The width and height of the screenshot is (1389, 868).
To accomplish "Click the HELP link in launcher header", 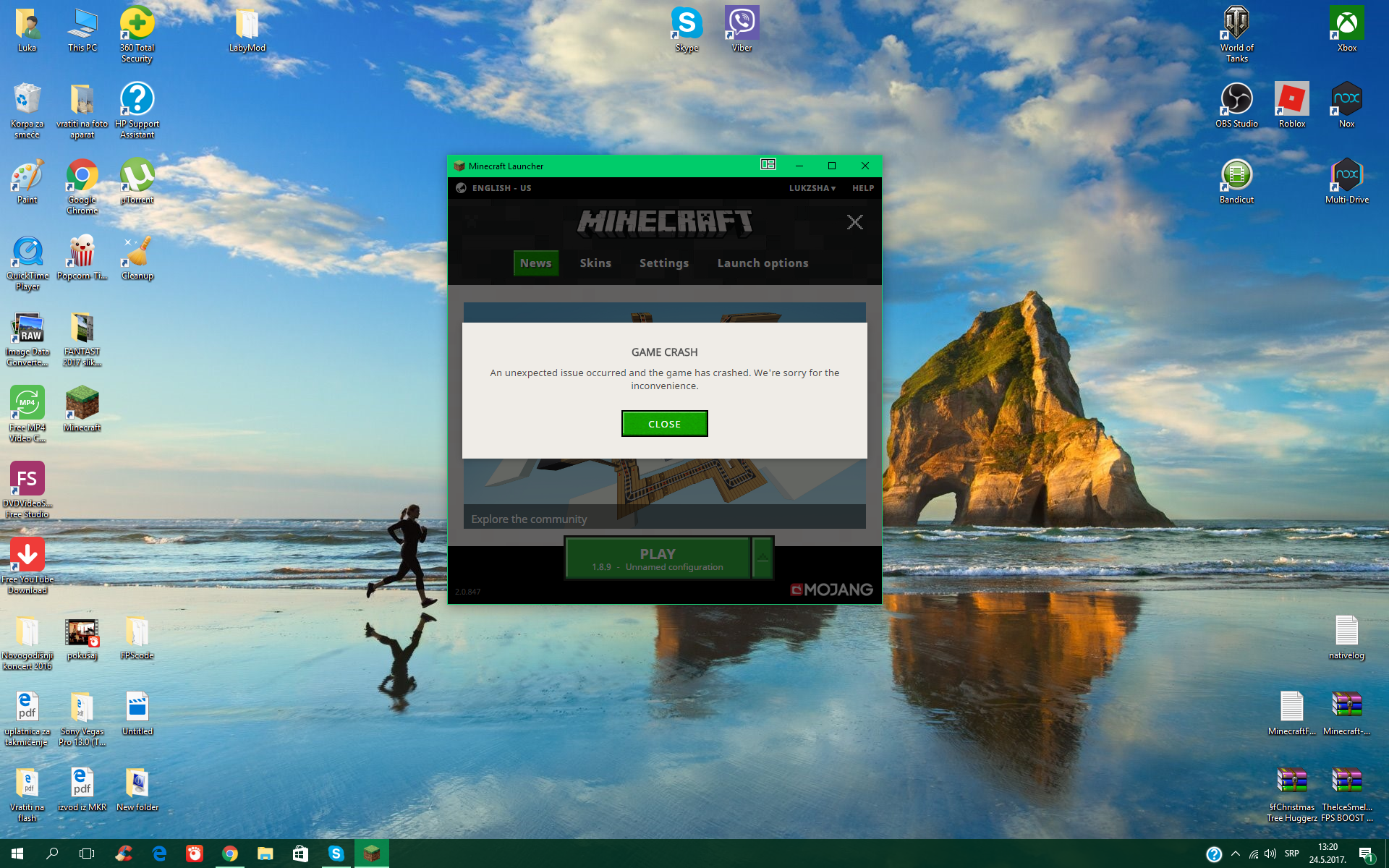I will coord(862,188).
